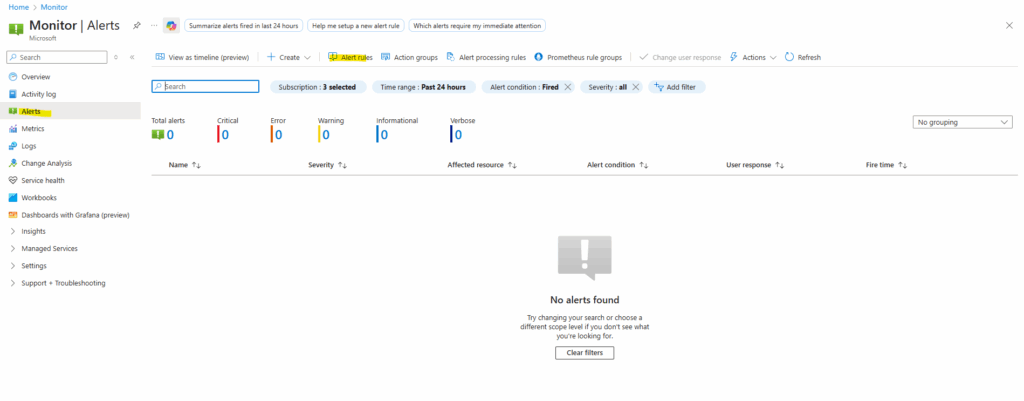Click the Total alerts count
The image size is (1024, 401).
click(170, 135)
